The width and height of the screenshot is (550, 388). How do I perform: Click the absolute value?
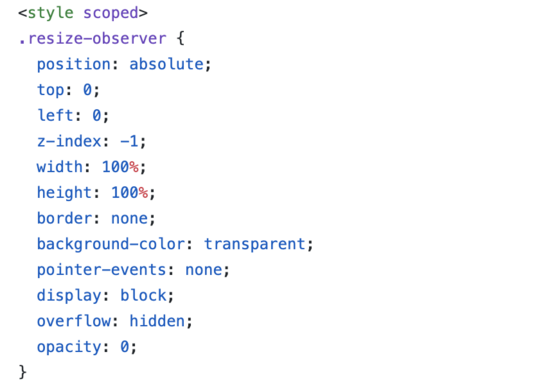[x=166, y=64]
